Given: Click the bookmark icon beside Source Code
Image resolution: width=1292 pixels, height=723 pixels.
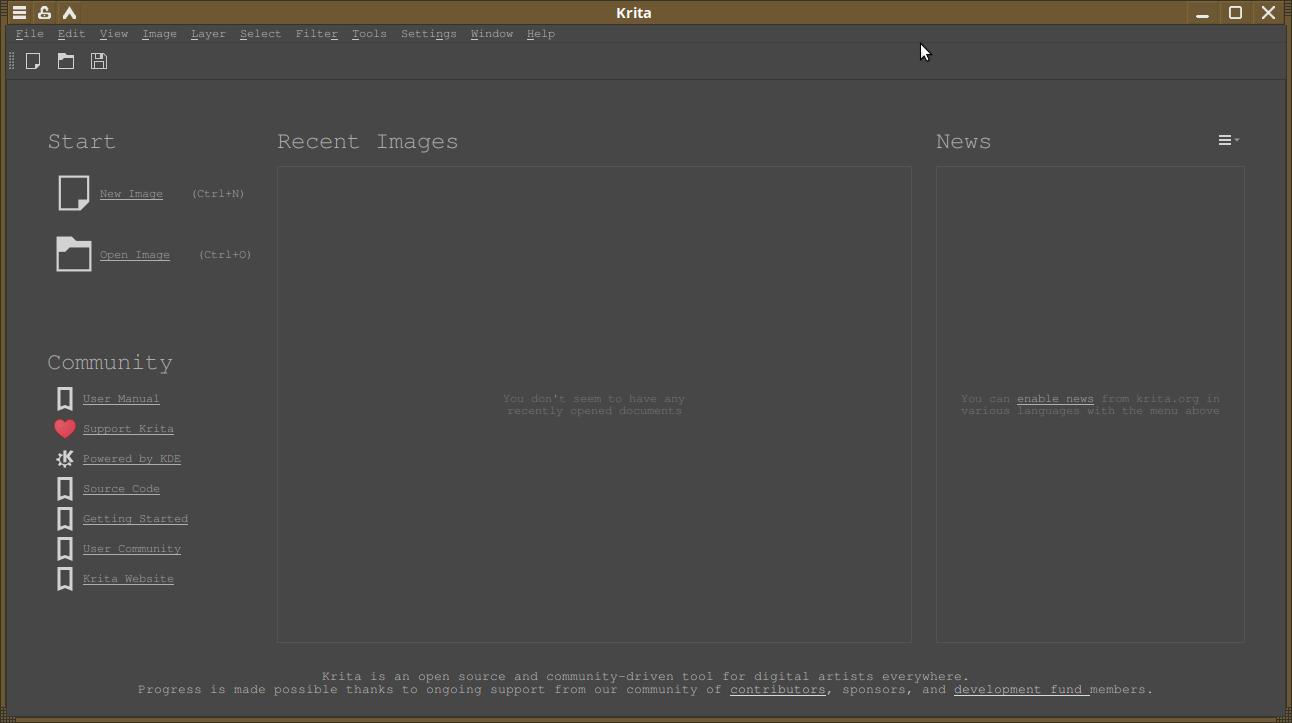Looking at the screenshot, I should click(x=65, y=488).
